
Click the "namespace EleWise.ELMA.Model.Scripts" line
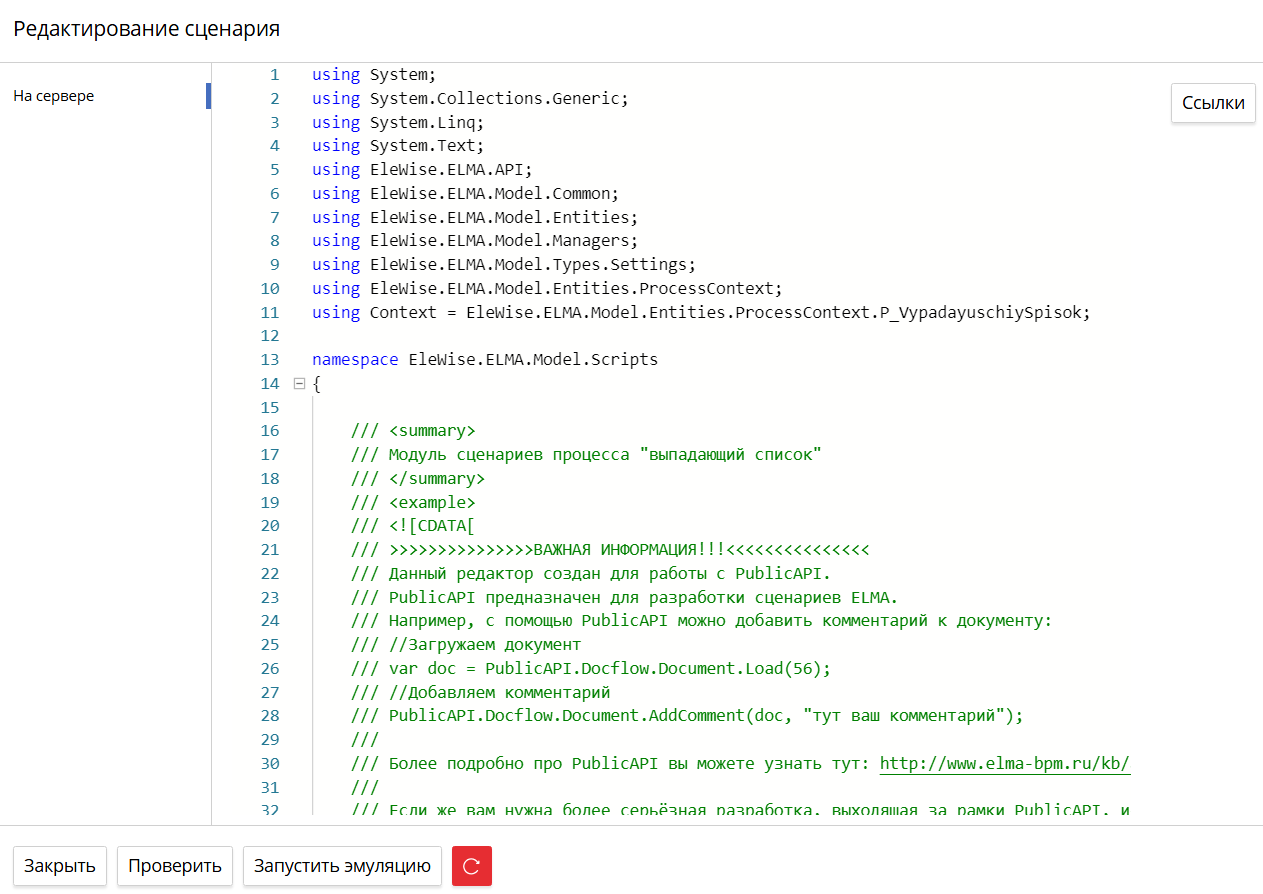pyautogui.click(x=485, y=359)
